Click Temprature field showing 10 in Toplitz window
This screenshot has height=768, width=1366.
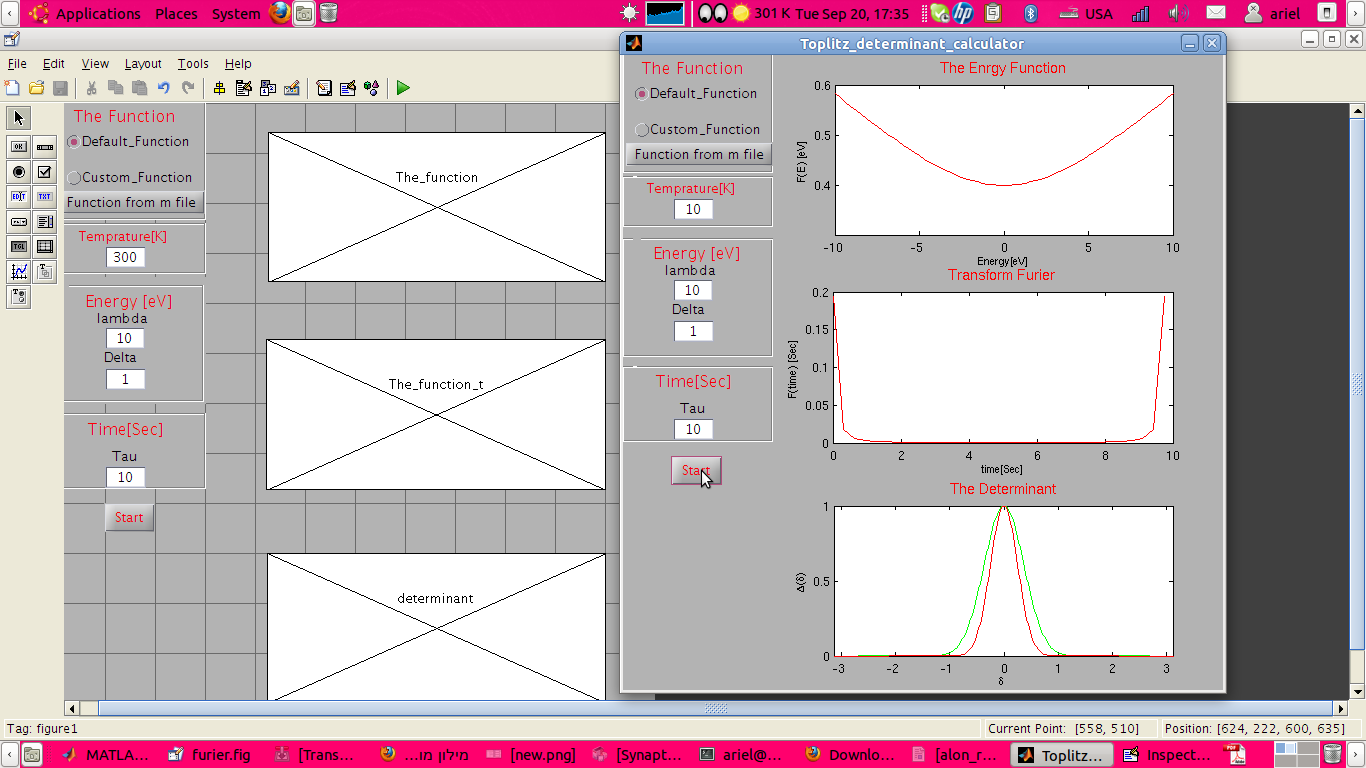(693, 209)
